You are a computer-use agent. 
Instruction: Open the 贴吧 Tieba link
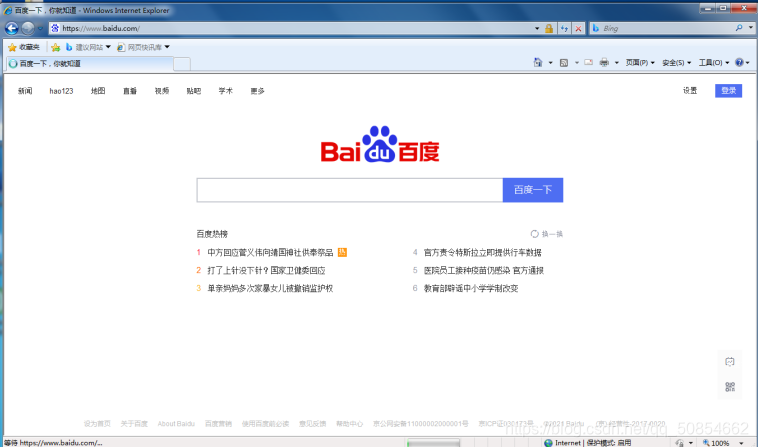click(x=193, y=91)
